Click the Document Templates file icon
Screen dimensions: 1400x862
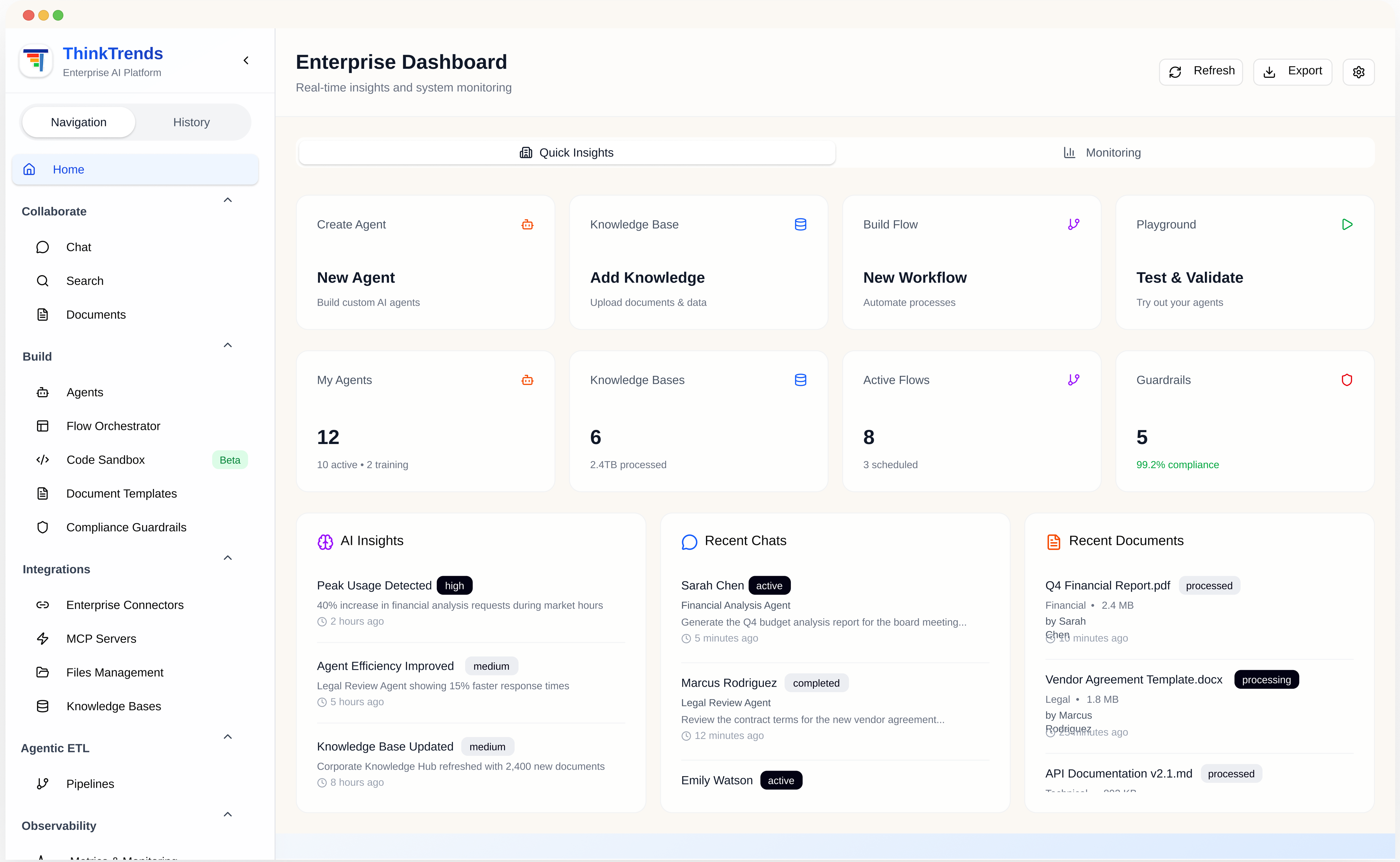(43, 493)
